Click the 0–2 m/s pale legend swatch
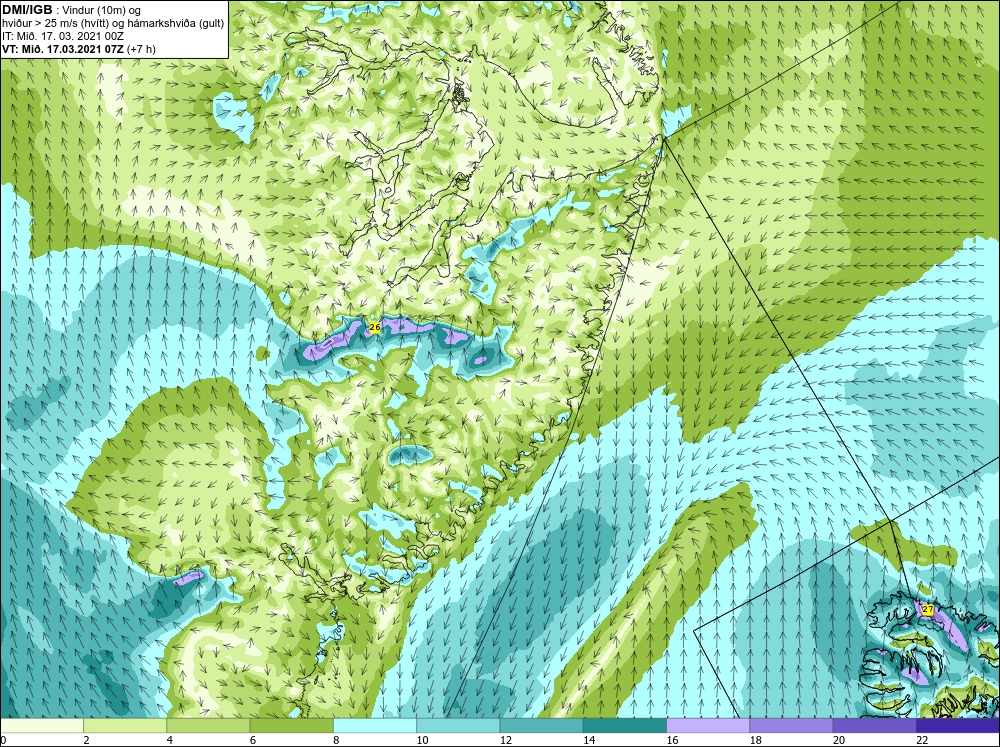Image resolution: width=1000 pixels, height=747 pixels. pyautogui.click(x=41, y=726)
